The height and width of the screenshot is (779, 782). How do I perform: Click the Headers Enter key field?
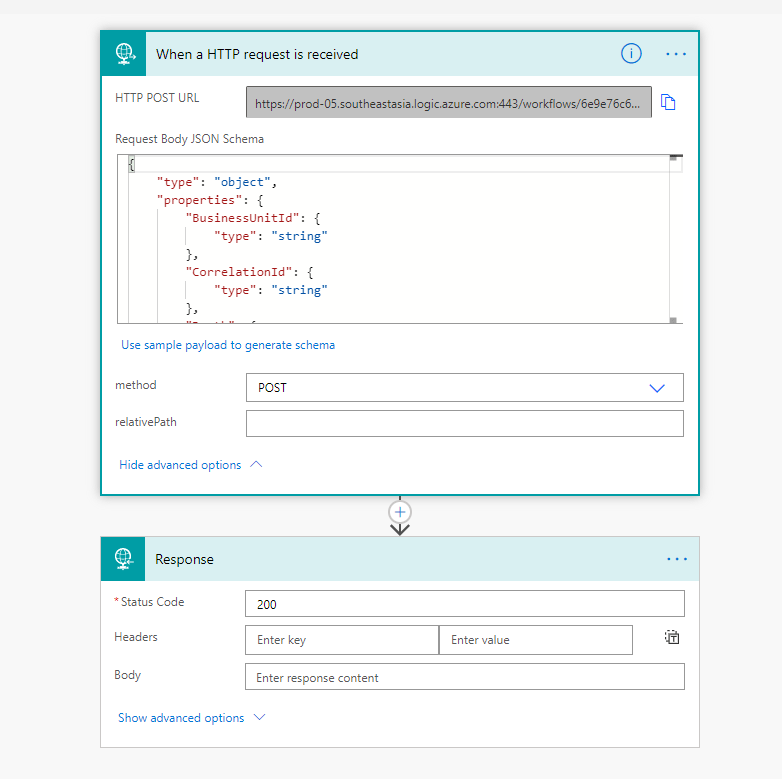(x=342, y=640)
